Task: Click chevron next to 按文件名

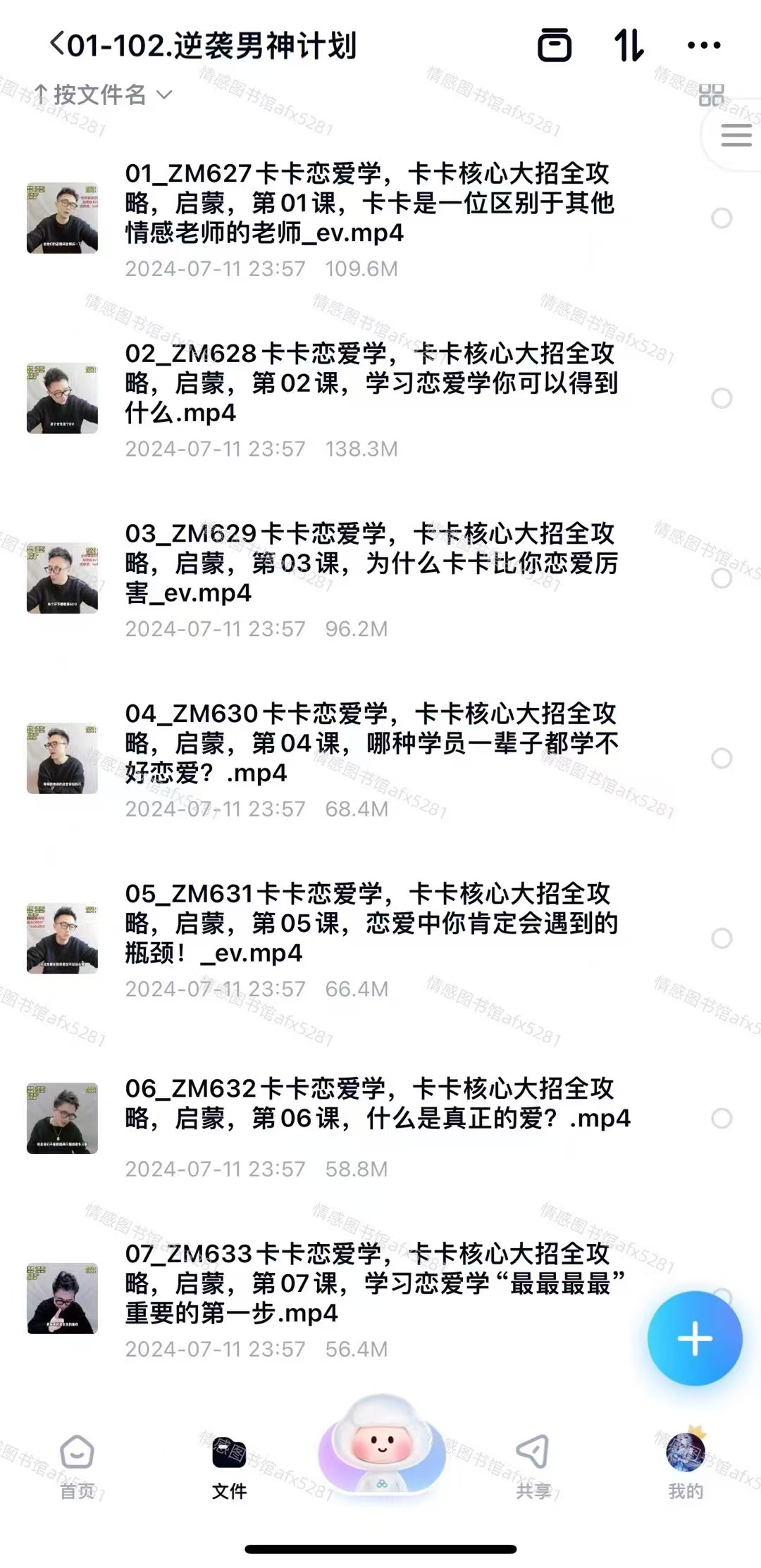Action: (163, 95)
